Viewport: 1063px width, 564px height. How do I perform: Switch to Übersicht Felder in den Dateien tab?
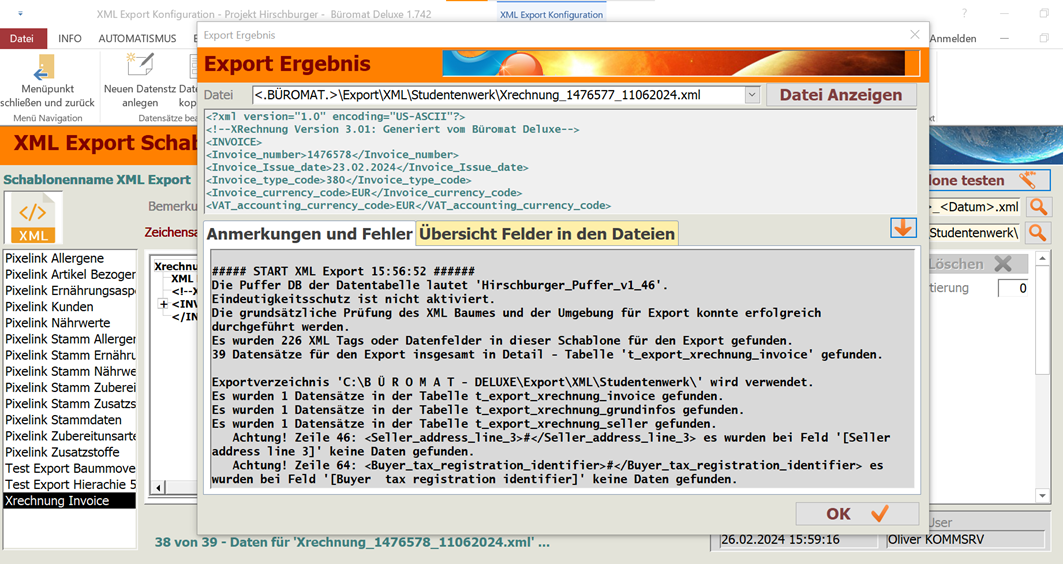click(547, 234)
